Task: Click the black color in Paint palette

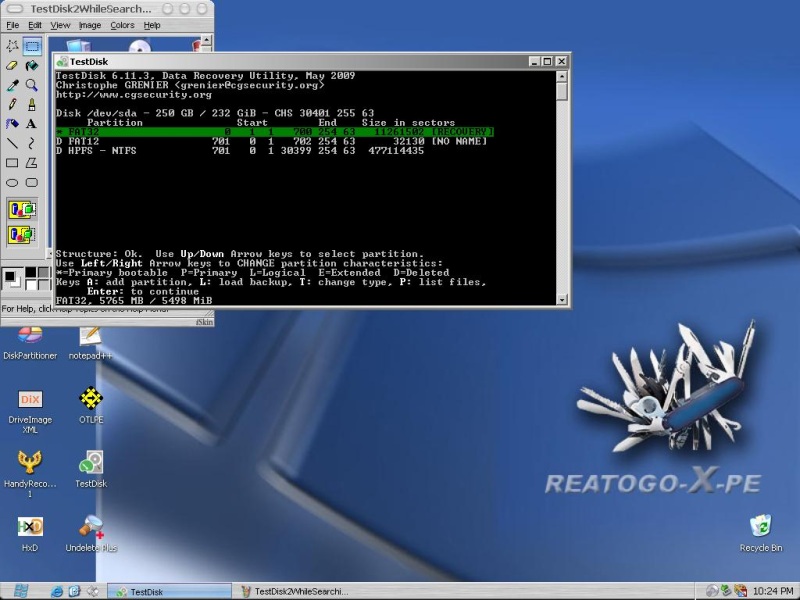Action: point(31,272)
